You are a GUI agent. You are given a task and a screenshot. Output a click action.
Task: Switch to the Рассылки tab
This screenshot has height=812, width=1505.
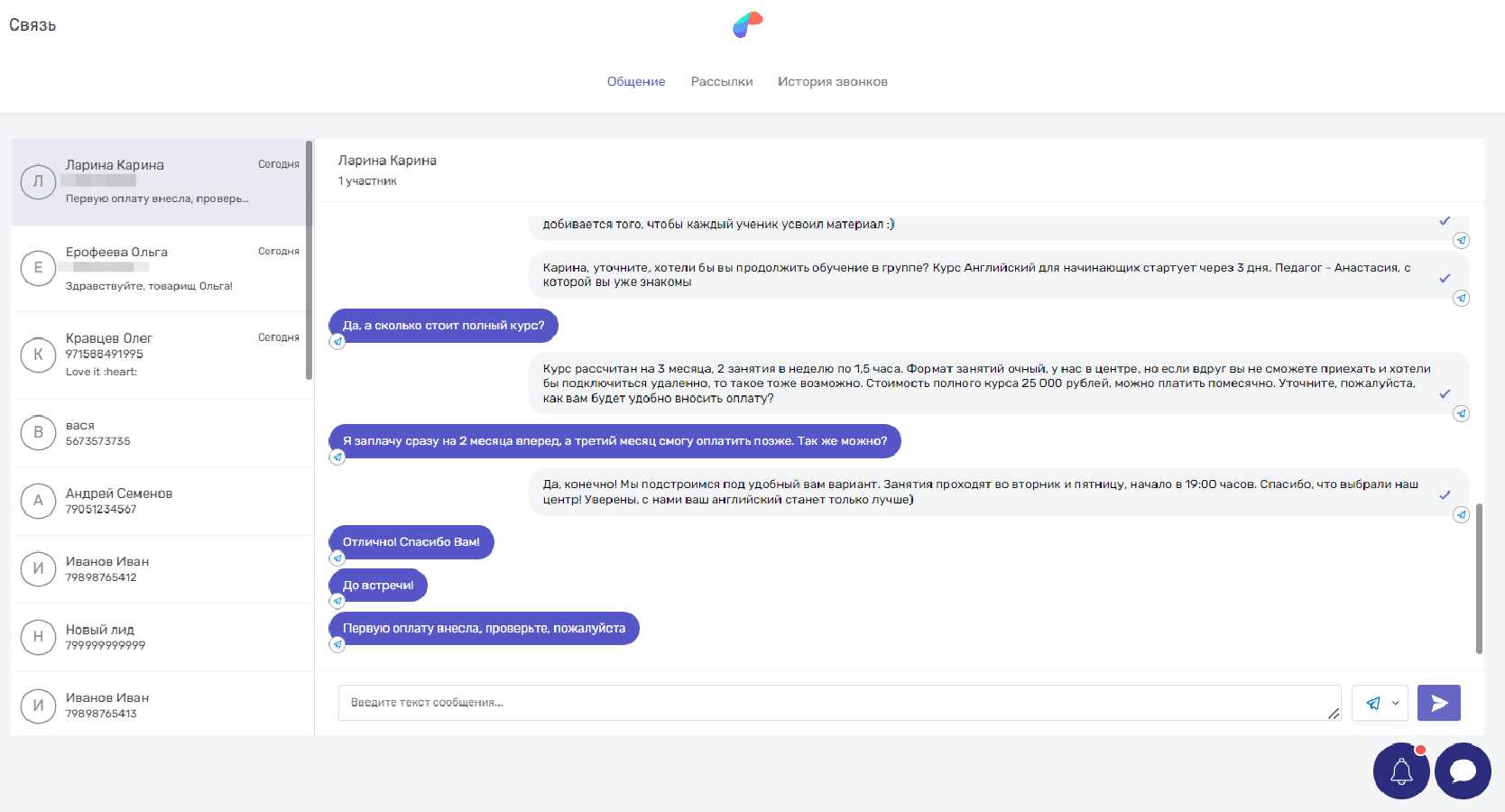(721, 81)
